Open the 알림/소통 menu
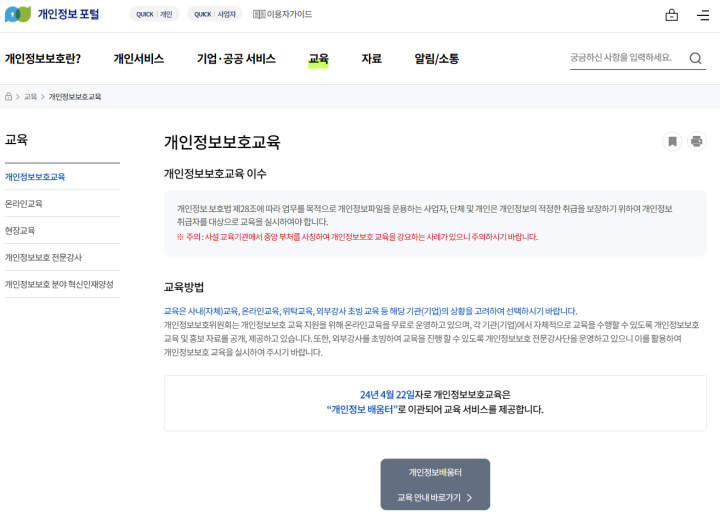This screenshot has height=514, width=720. click(437, 59)
